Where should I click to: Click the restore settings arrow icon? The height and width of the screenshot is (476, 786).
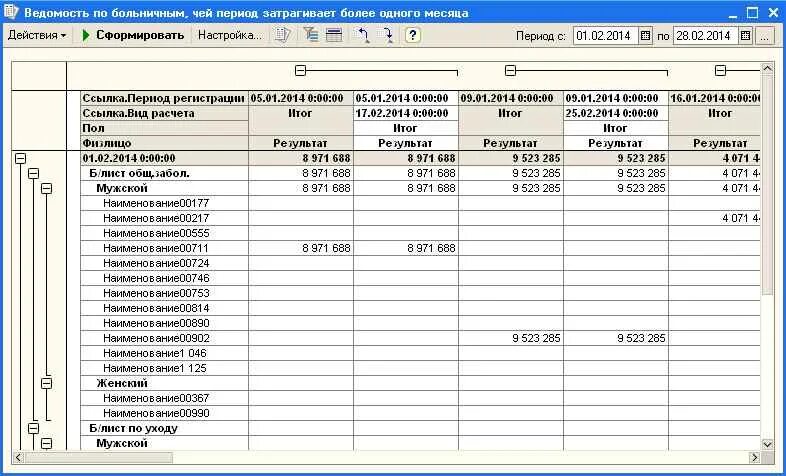[362, 35]
